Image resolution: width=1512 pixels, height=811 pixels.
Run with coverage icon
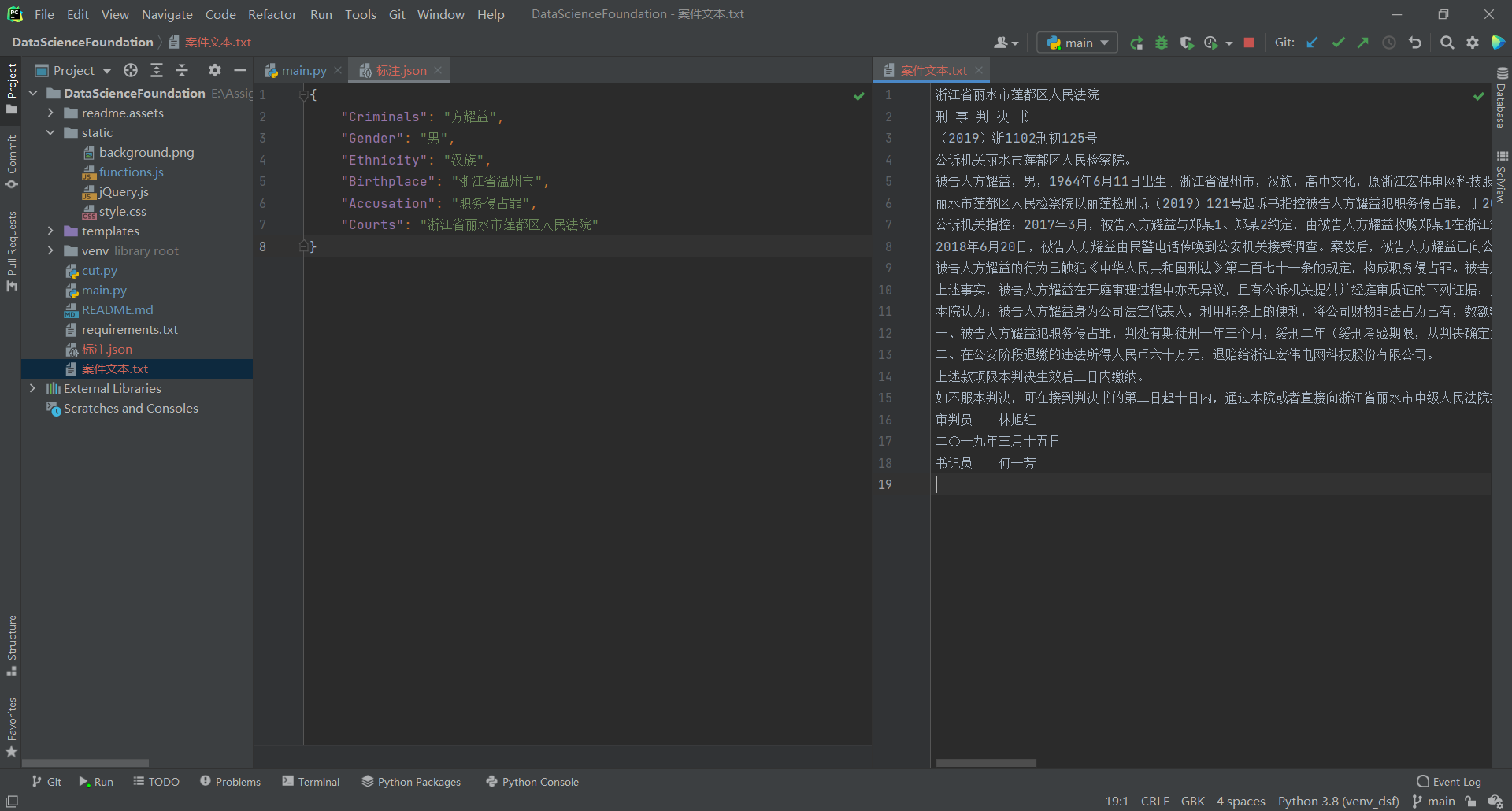[x=1187, y=43]
